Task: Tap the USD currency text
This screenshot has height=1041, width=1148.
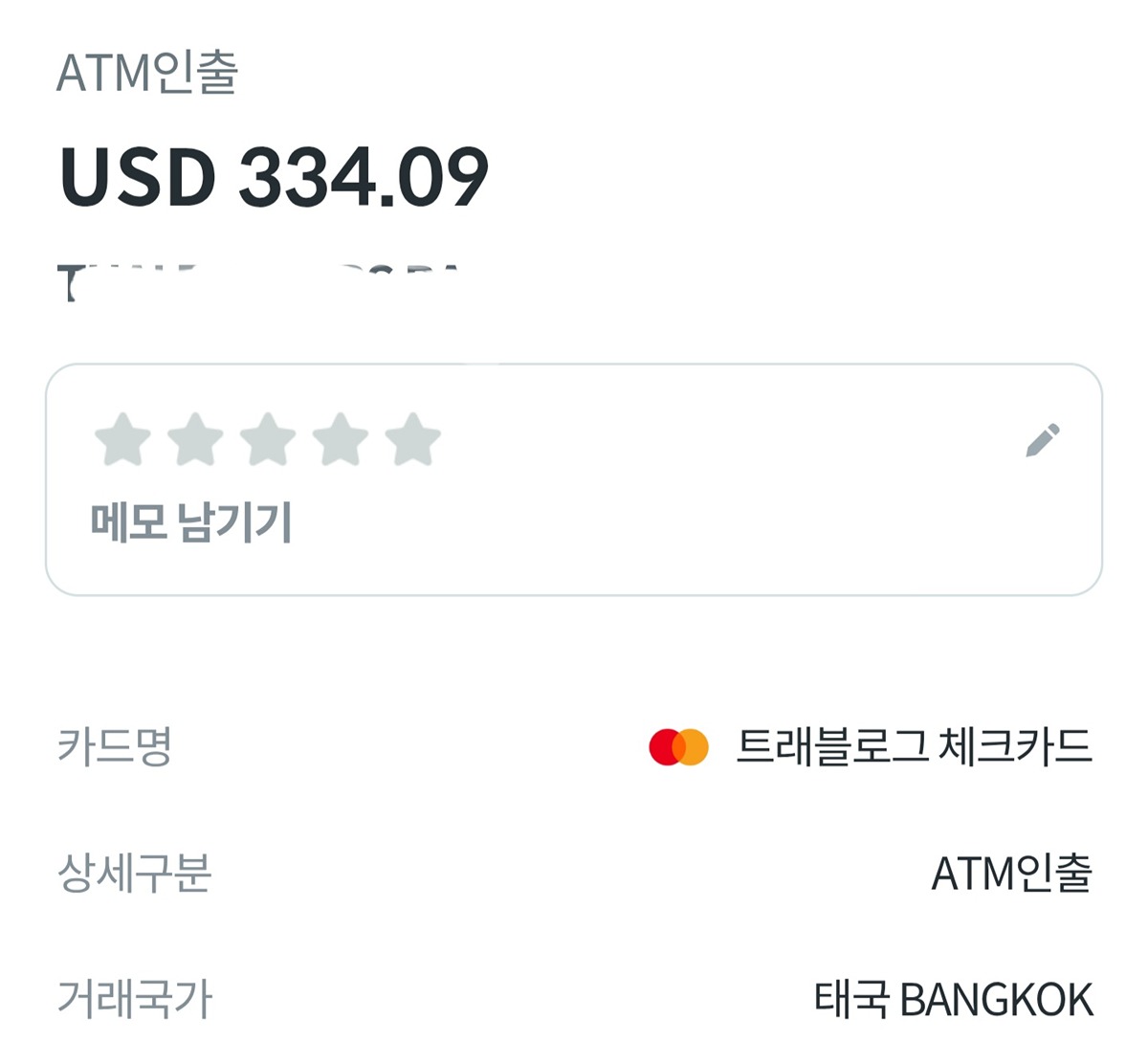Action: click(138, 178)
